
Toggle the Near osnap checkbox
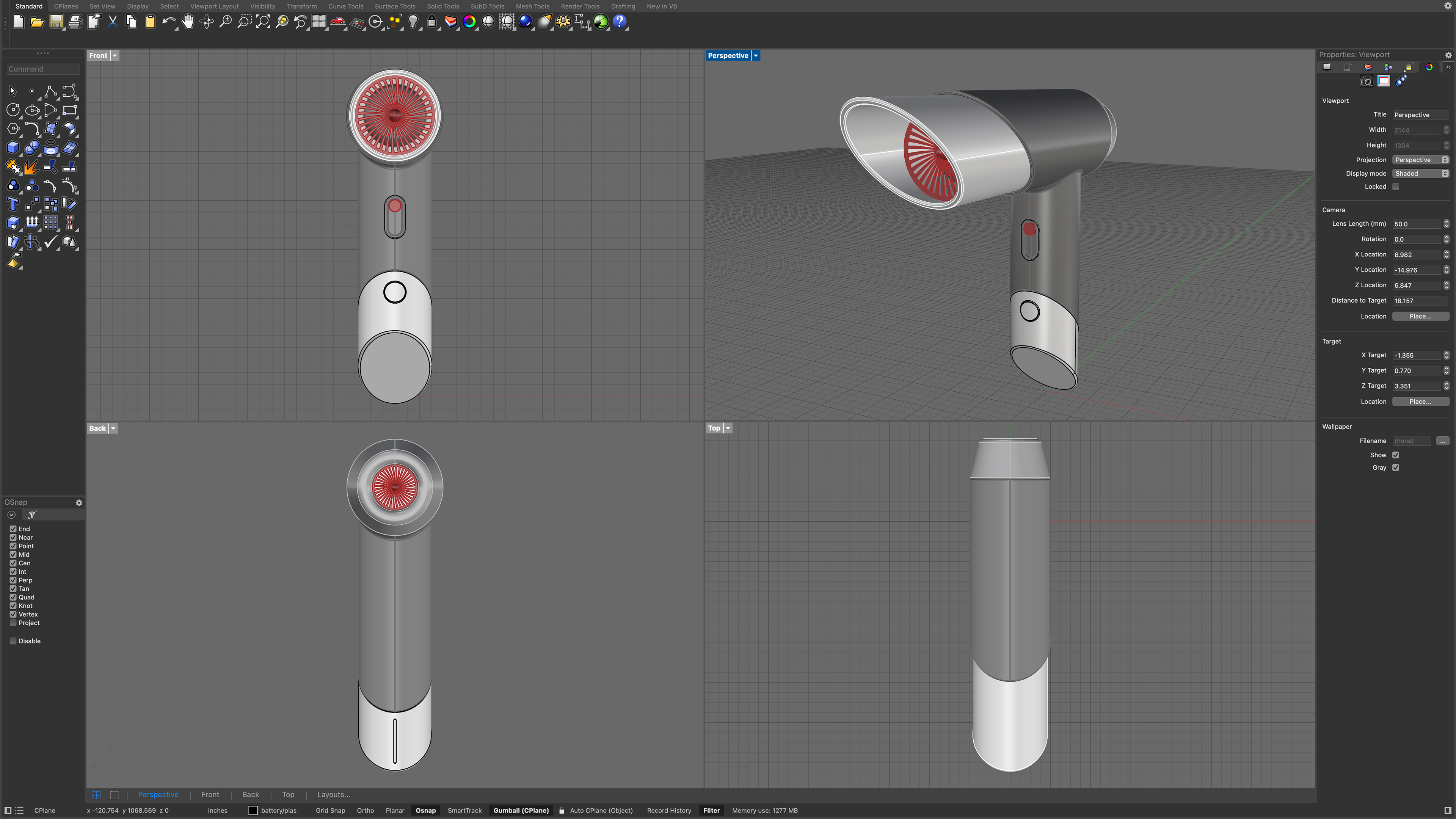[x=13, y=538]
